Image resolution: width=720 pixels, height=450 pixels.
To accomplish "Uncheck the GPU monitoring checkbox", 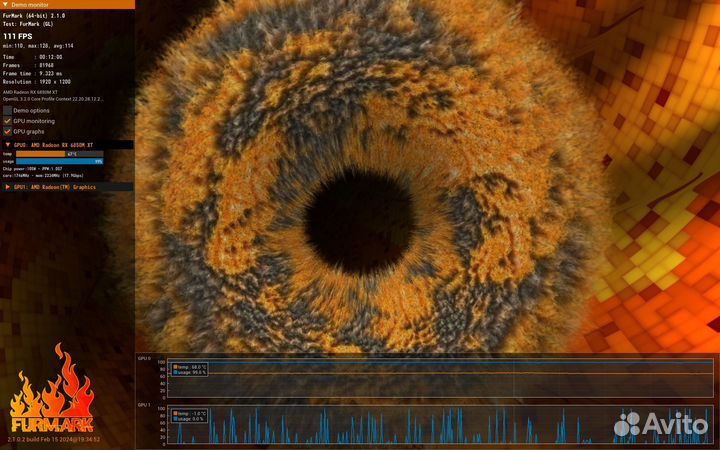I will [7, 121].
